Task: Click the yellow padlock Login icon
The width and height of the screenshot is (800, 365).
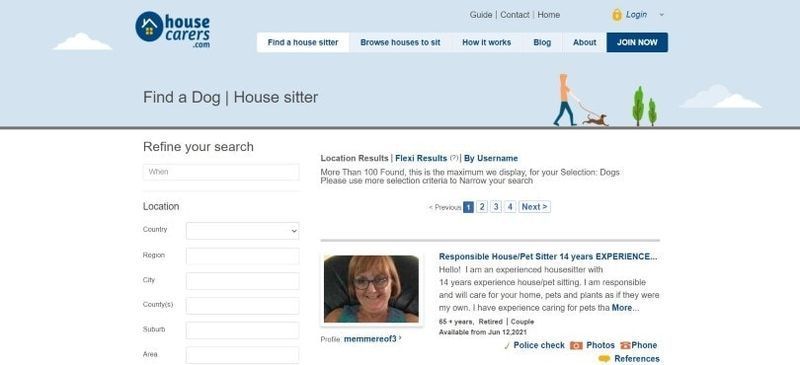Action: tap(616, 15)
